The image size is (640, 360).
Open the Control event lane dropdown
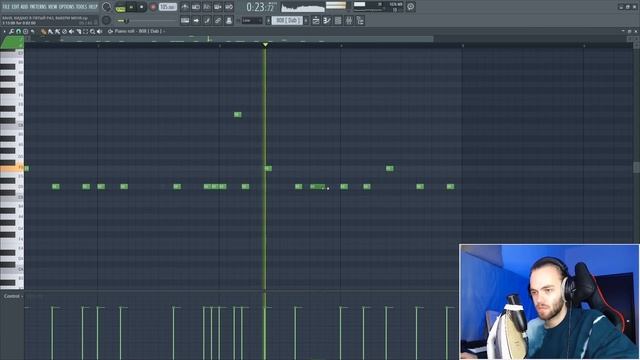13,296
